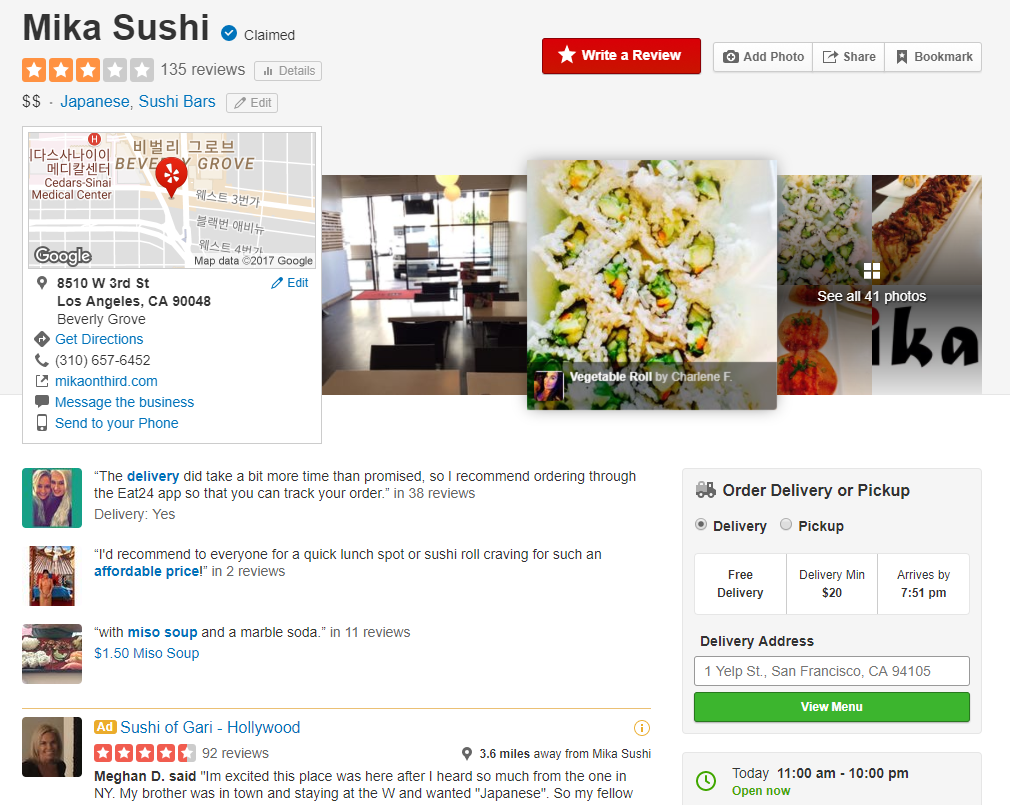The width and height of the screenshot is (1010, 805).
Task: Click Edit next to categories
Action: point(252,103)
